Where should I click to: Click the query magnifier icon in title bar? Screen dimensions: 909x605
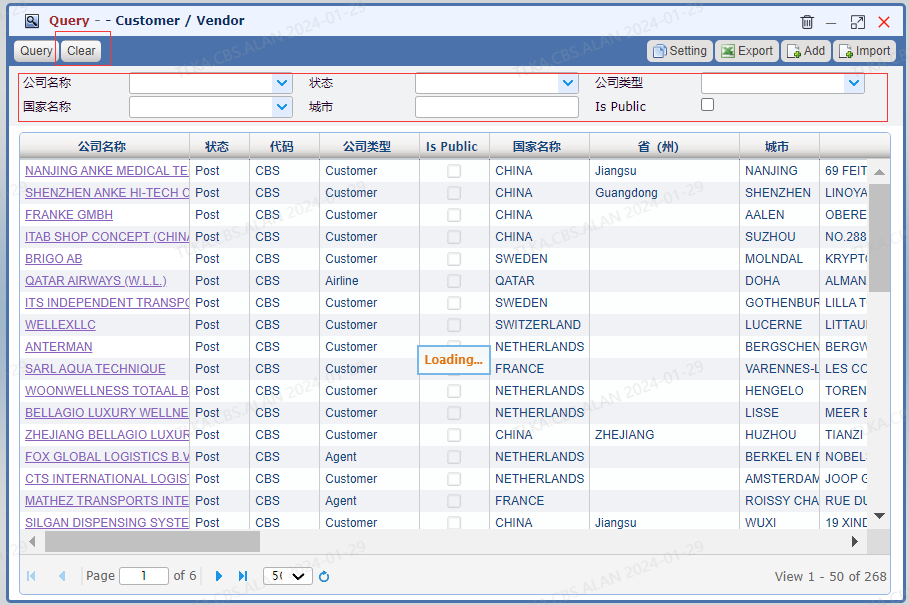tap(32, 21)
